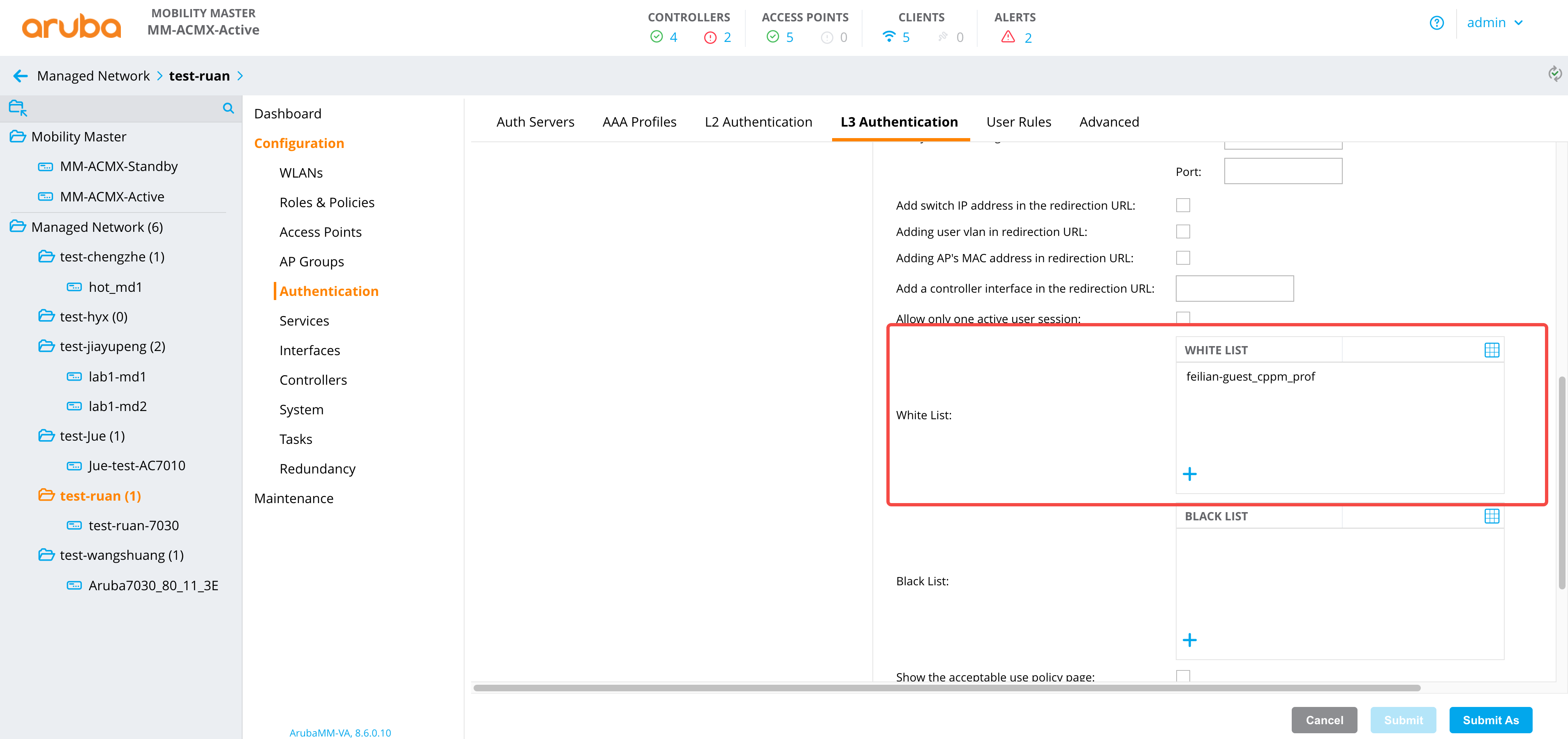Image resolution: width=1568 pixels, height=739 pixels.
Task: Click the Cancel button
Action: (1324, 720)
